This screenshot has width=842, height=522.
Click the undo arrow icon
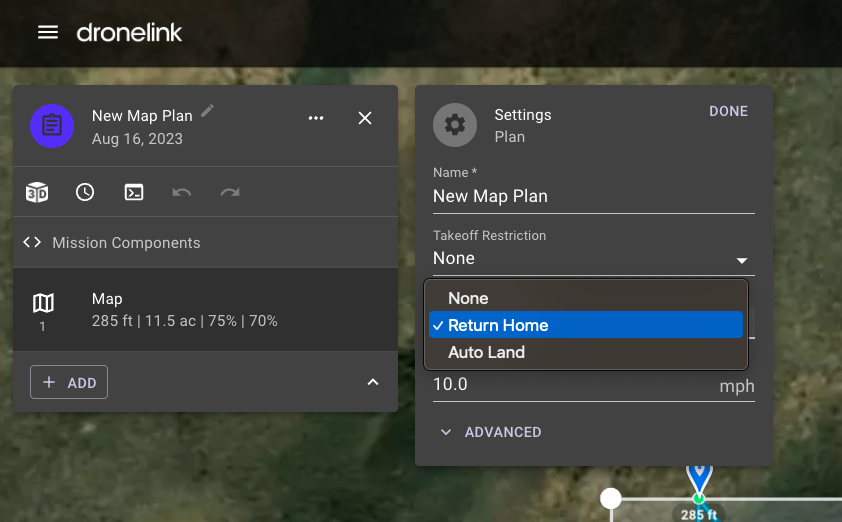(182, 192)
